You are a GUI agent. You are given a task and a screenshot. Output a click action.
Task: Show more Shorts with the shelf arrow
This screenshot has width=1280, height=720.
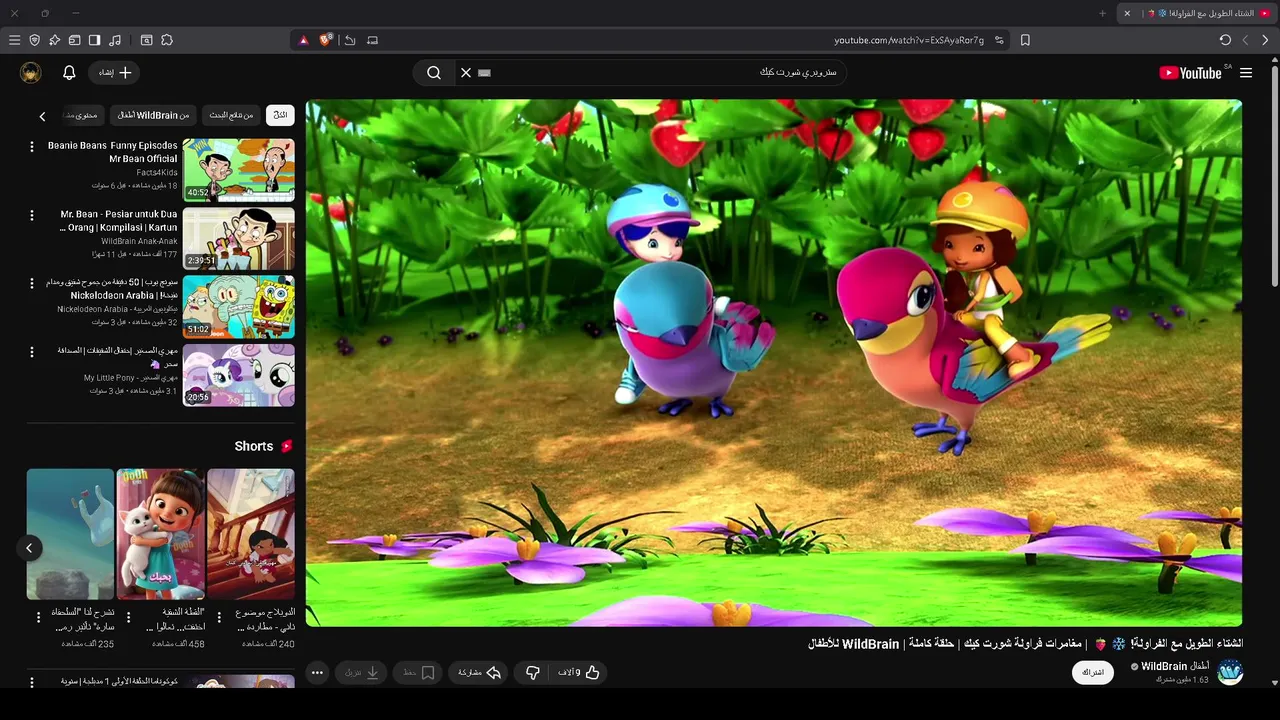pos(30,548)
